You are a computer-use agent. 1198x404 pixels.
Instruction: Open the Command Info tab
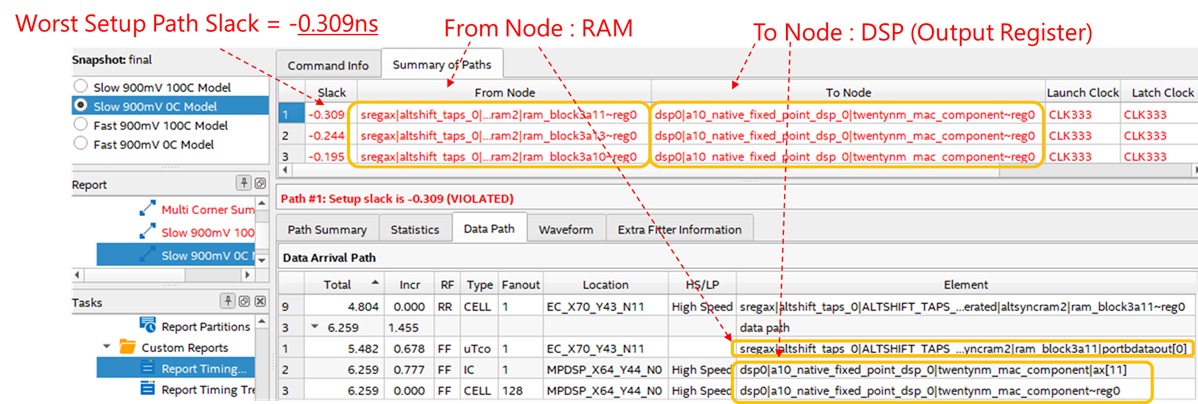[328, 66]
